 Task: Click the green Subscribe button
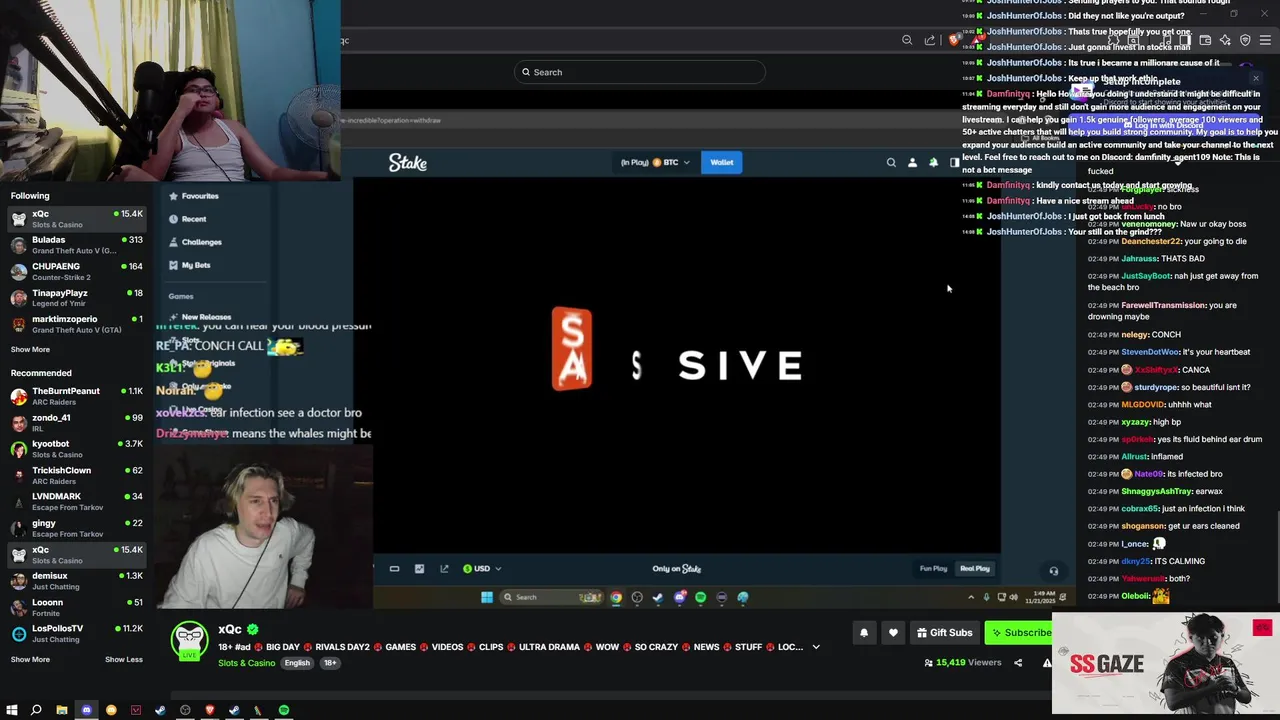coord(1019,632)
